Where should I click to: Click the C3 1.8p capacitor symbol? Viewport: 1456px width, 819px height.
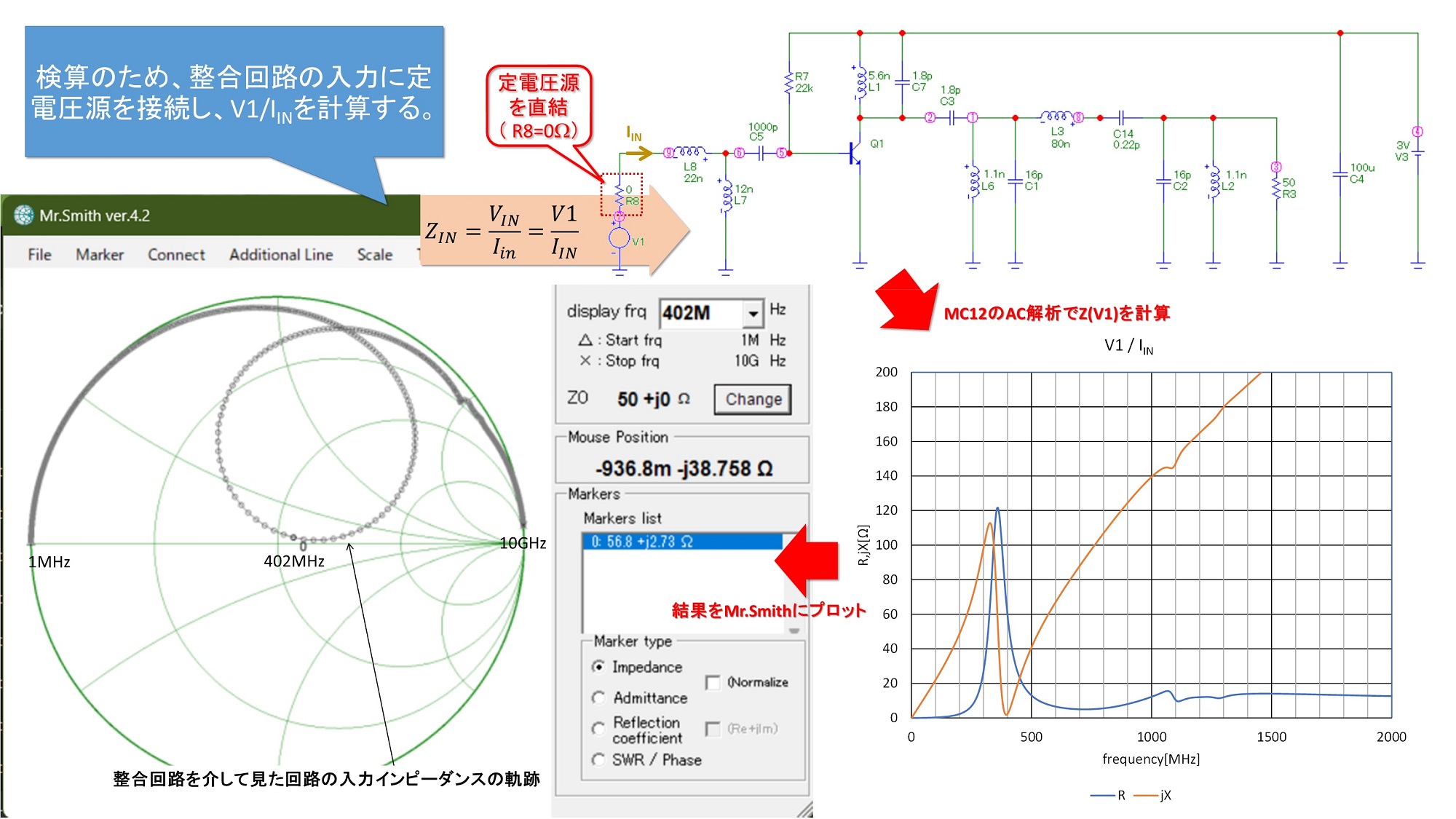(x=951, y=117)
